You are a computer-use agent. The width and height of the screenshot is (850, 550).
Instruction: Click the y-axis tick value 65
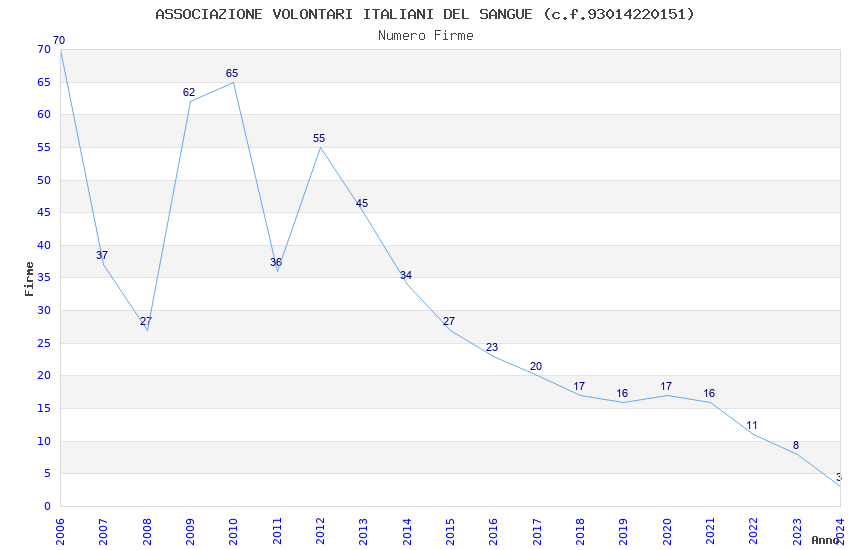click(44, 82)
